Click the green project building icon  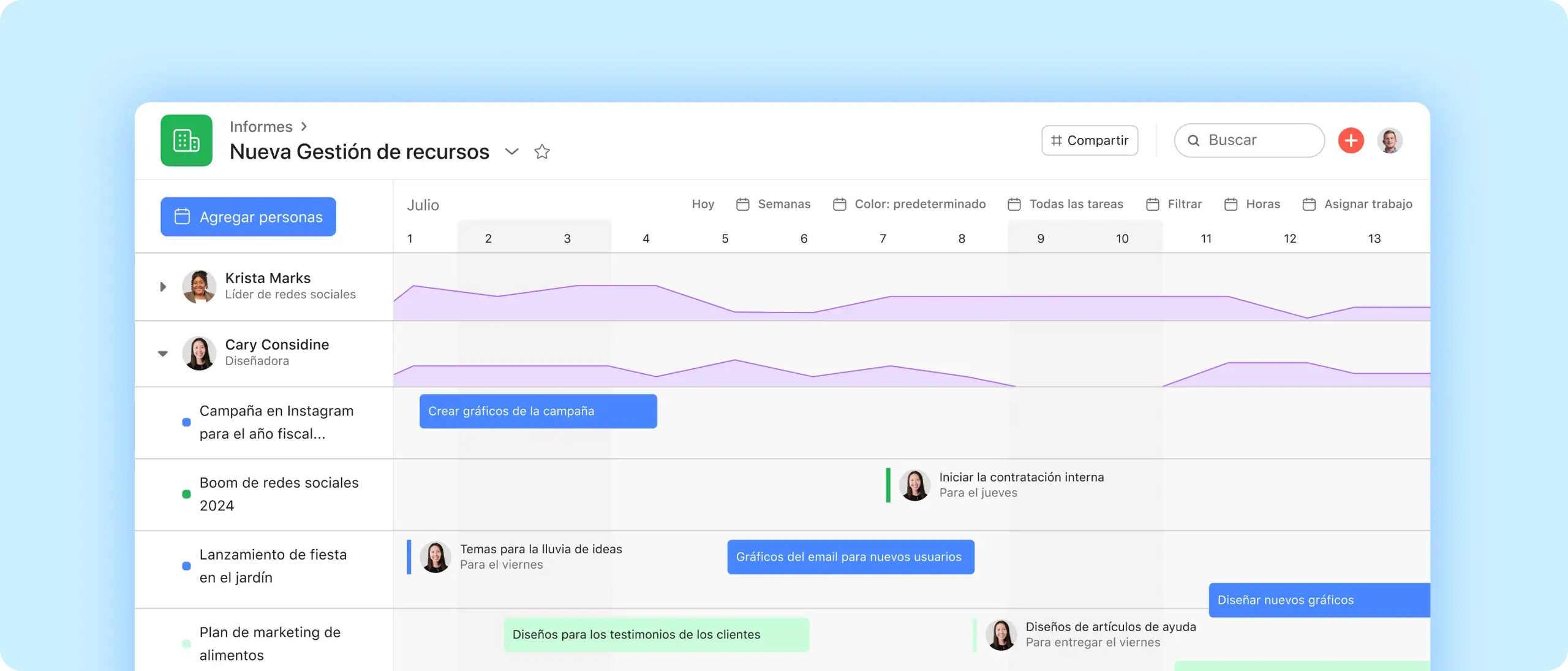click(x=186, y=140)
